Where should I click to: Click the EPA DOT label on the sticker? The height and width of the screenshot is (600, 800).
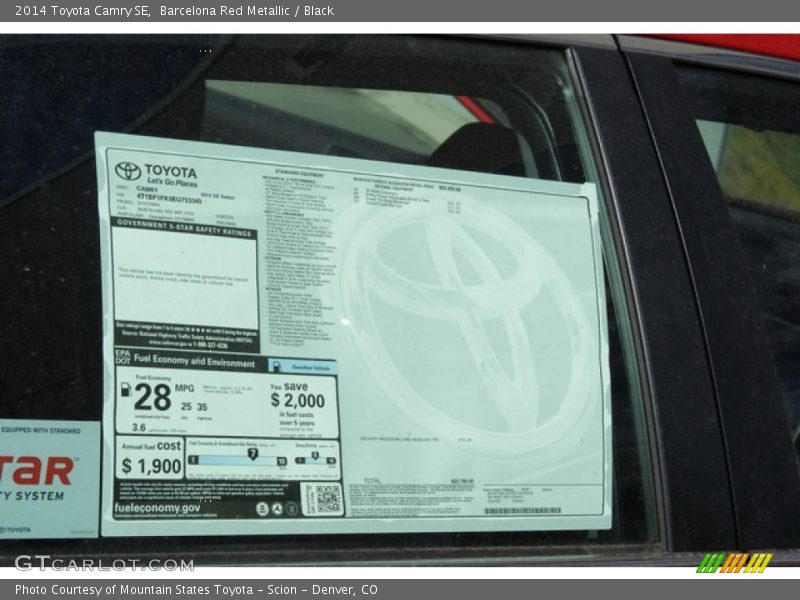click(x=122, y=358)
